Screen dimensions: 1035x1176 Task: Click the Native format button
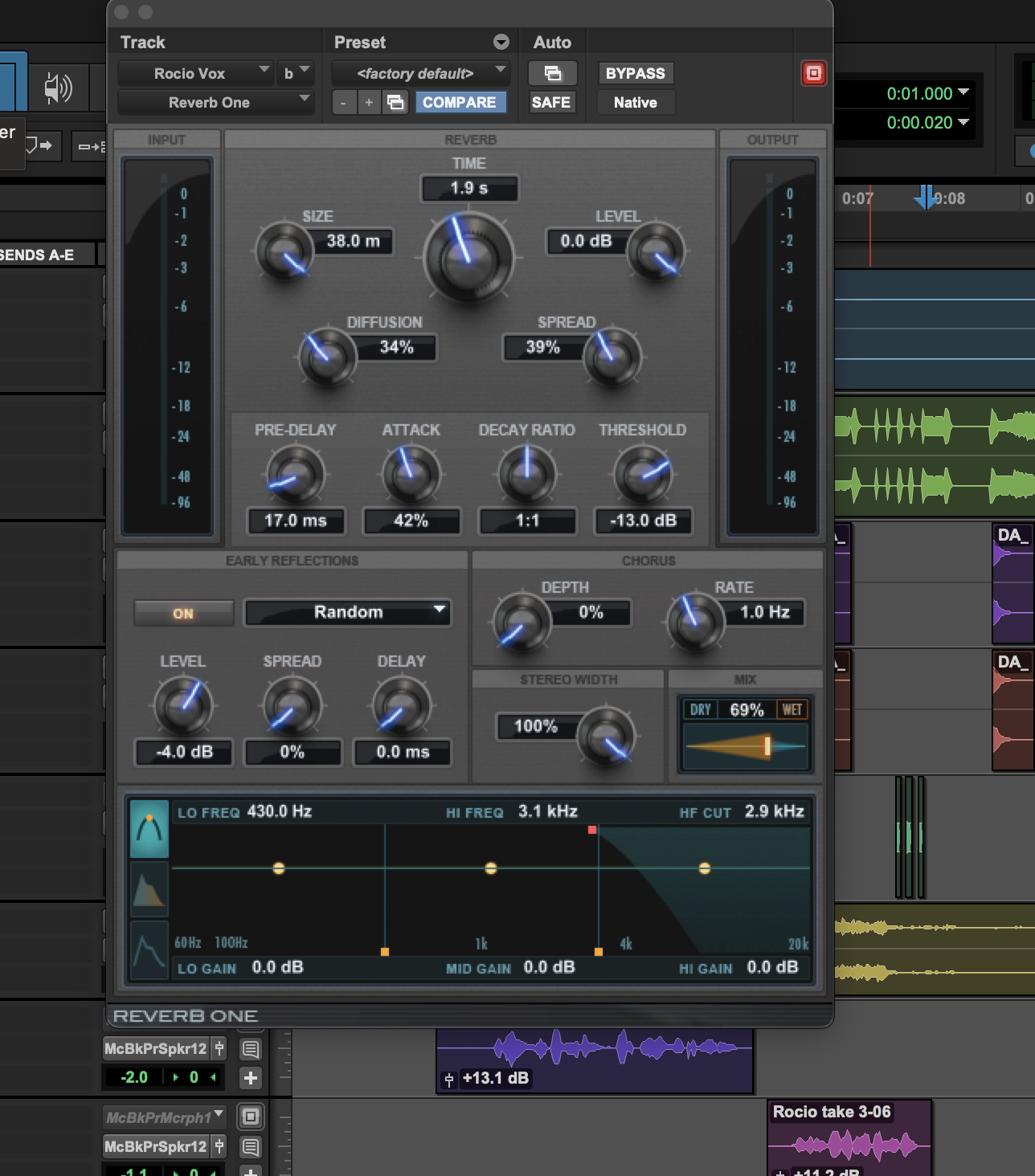click(636, 102)
